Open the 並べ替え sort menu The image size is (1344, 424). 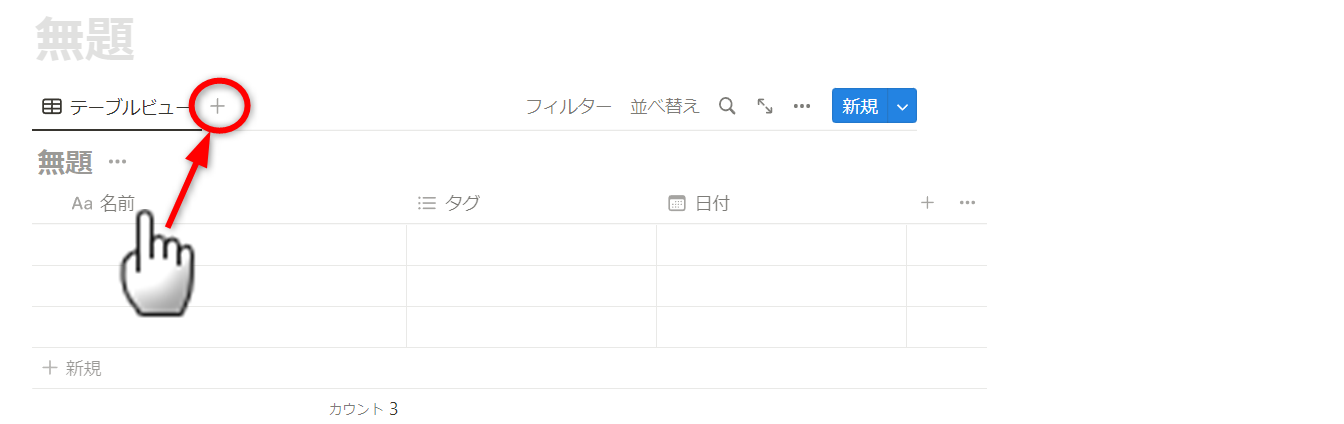click(665, 106)
